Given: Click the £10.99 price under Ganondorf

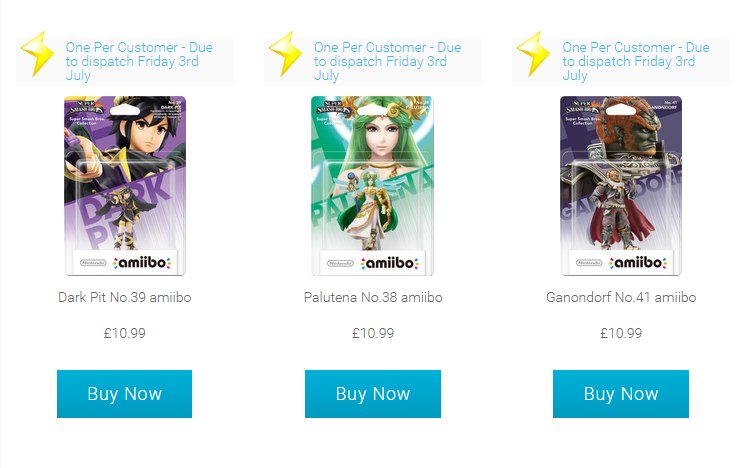Looking at the screenshot, I should (x=621, y=333).
